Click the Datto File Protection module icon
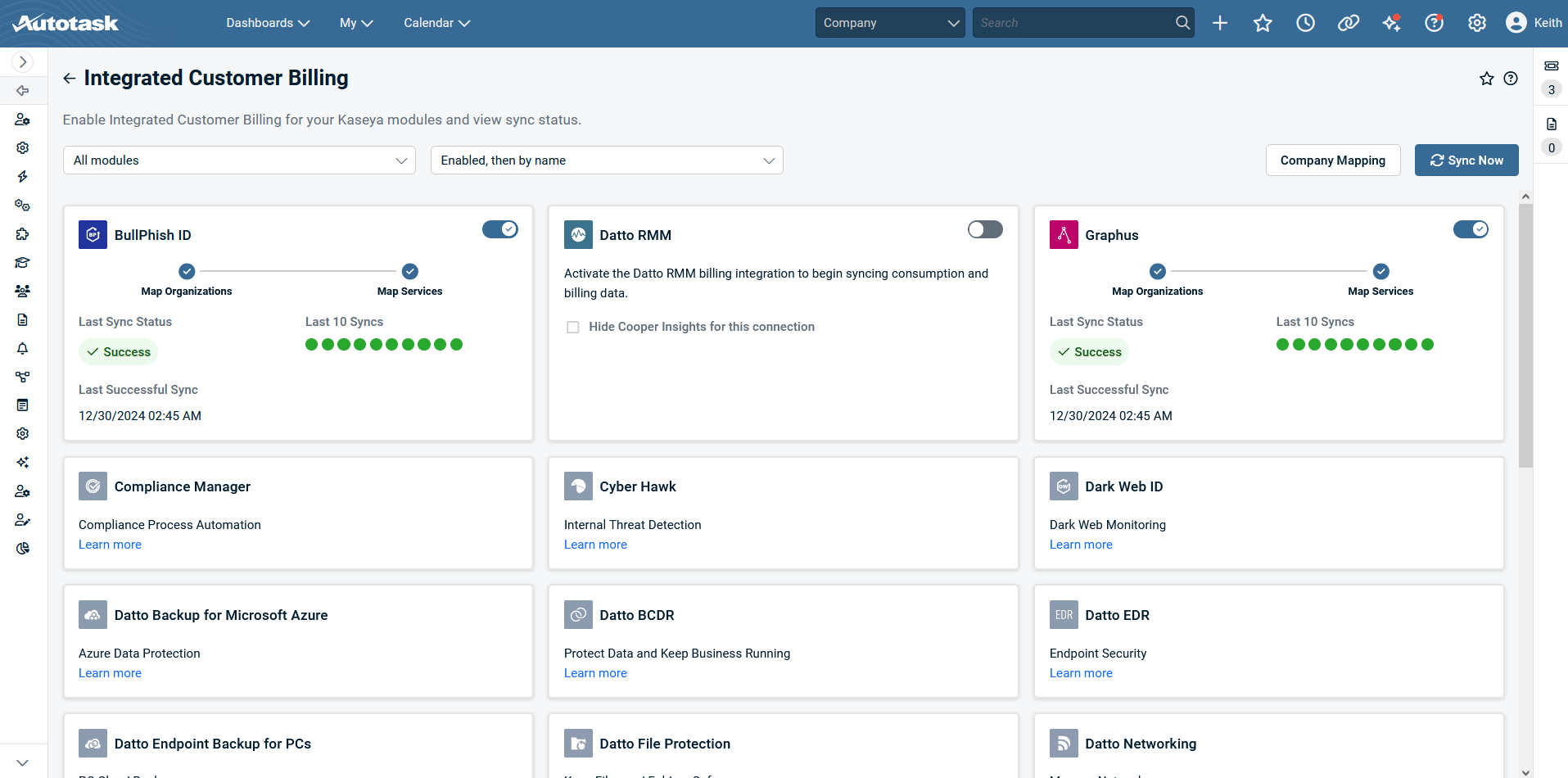This screenshot has width=1568, height=778. [578, 744]
